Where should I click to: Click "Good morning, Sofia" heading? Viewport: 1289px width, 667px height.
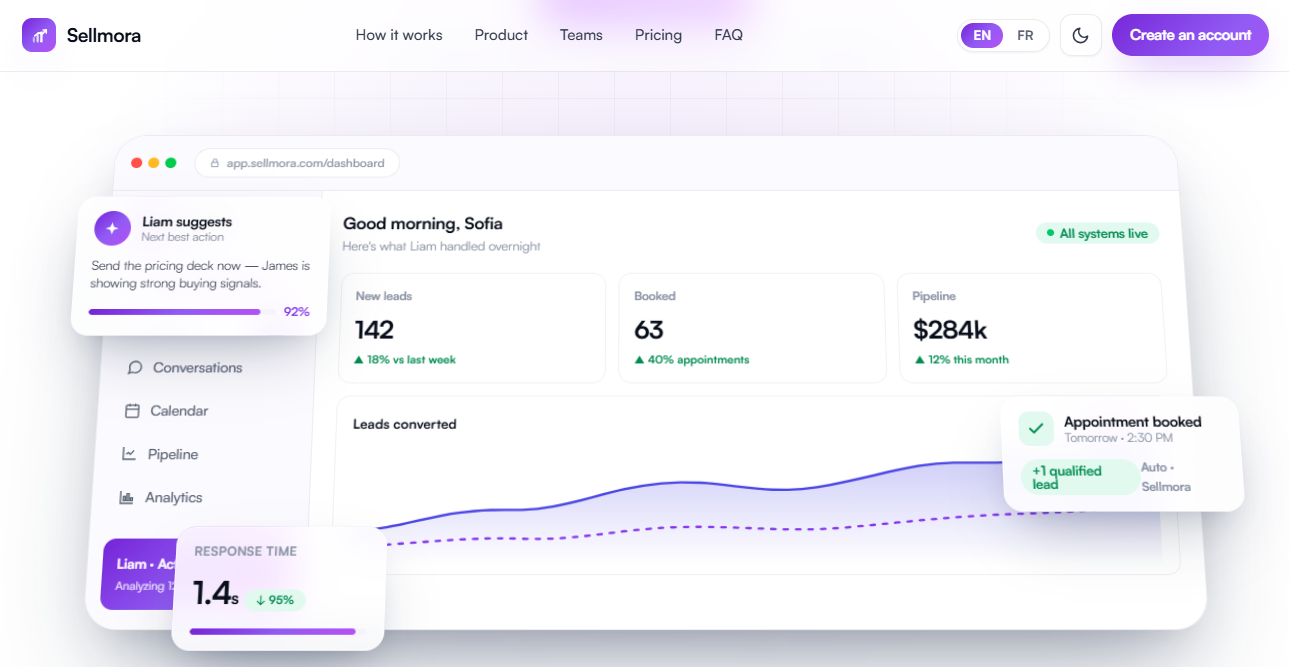(x=422, y=223)
